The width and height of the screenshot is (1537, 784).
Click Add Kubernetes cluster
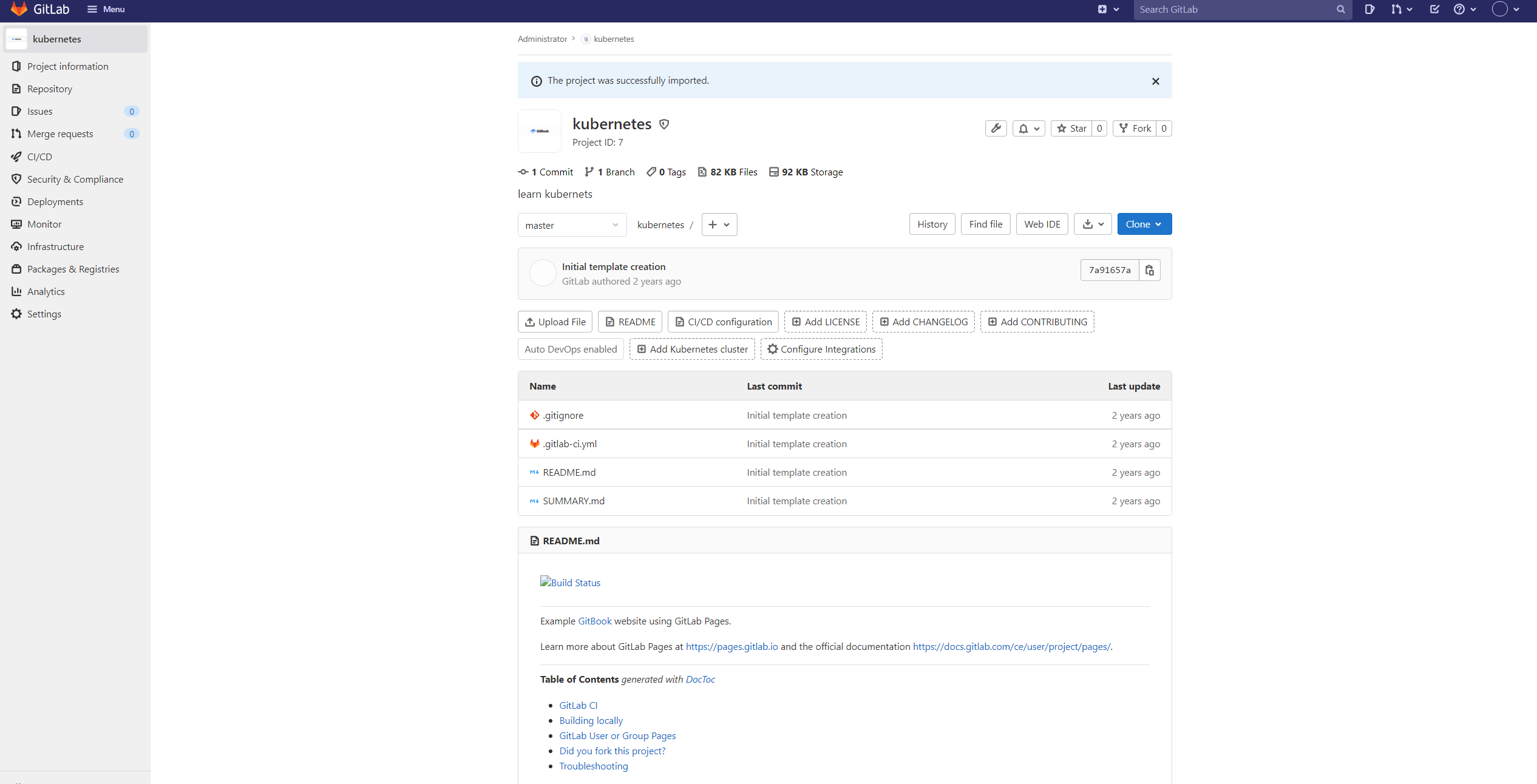(x=692, y=349)
